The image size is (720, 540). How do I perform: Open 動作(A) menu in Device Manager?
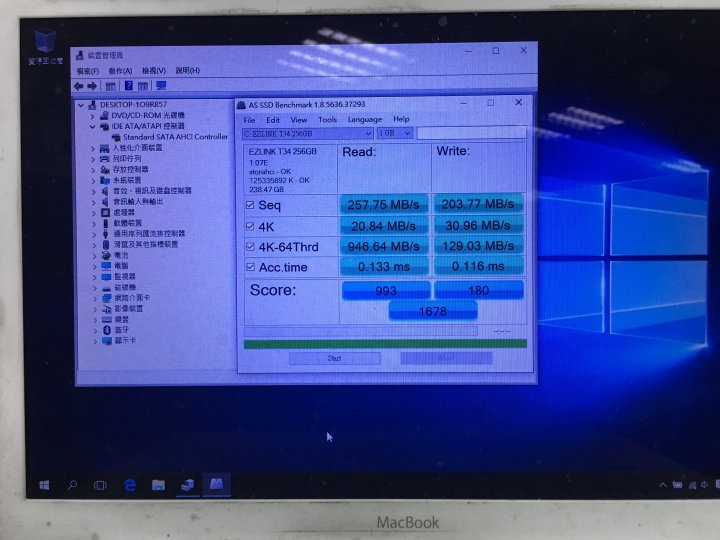tap(120, 71)
